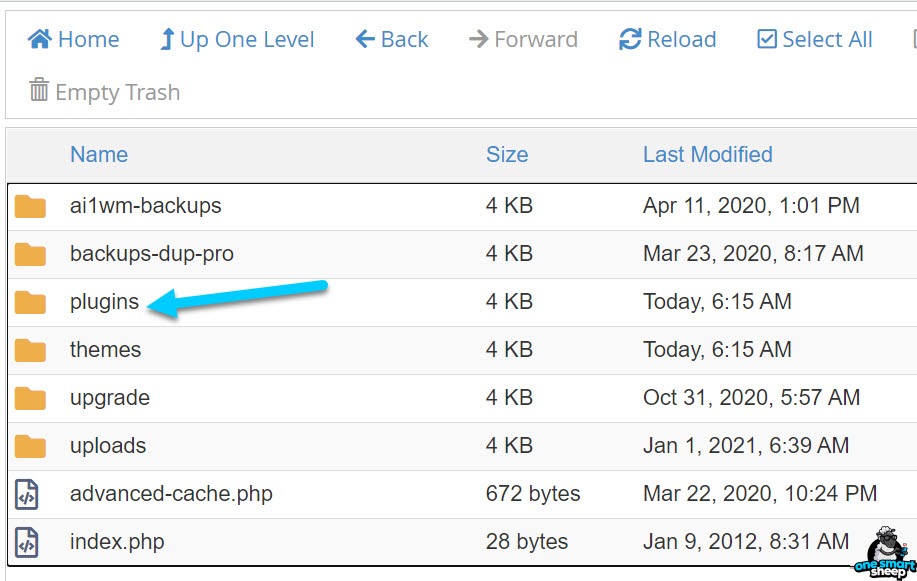Click the 28 bytes size cell
917x581 pixels.
pos(527,542)
